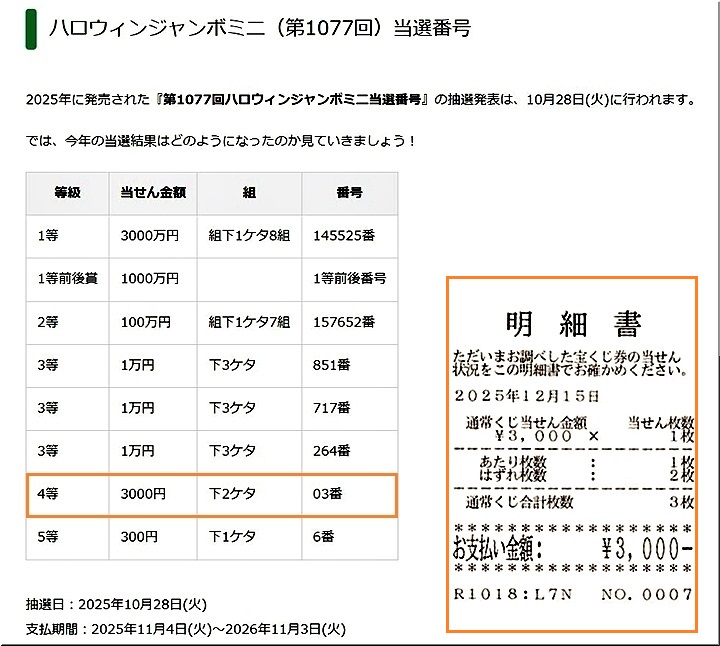Select the 当せん金額 column header
Screen dimensions: 720x646
point(152,193)
